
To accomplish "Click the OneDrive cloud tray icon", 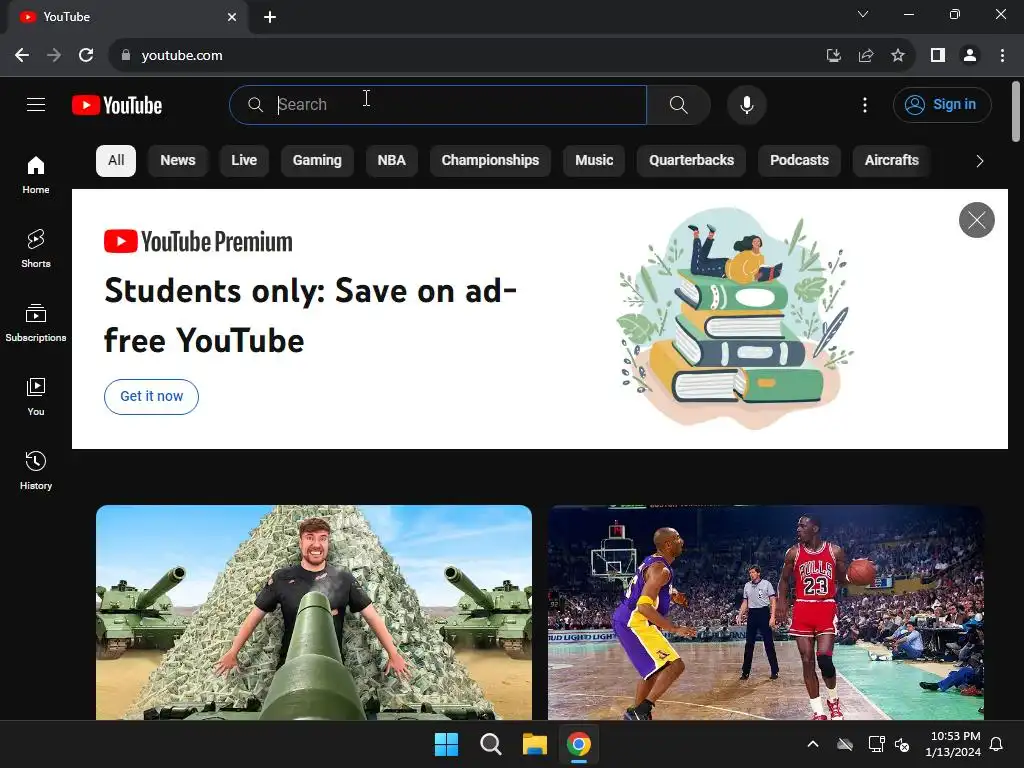I will pos(845,744).
